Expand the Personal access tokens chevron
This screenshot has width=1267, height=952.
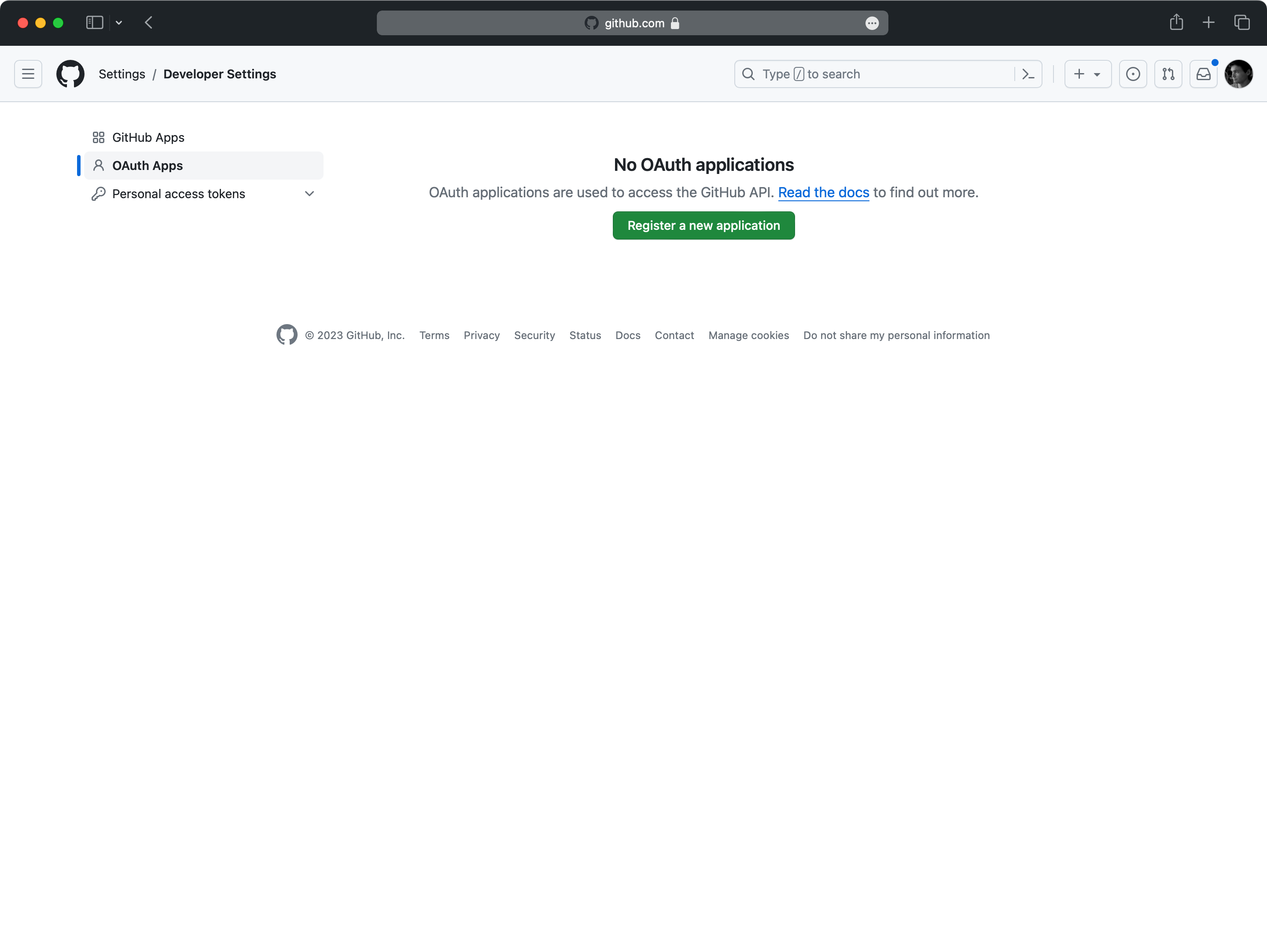[x=309, y=194]
